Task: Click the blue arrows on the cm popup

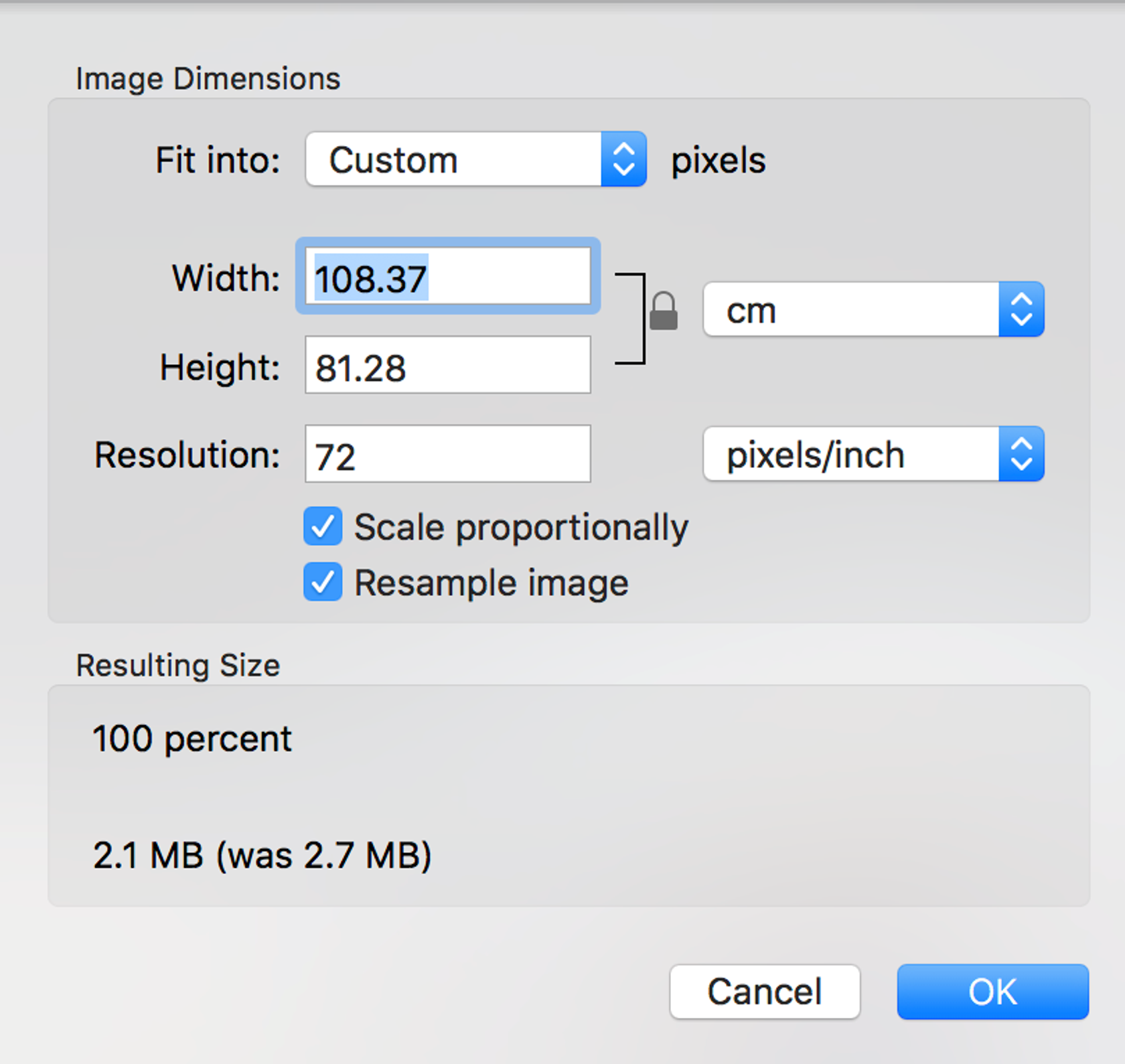Action: [x=1021, y=309]
